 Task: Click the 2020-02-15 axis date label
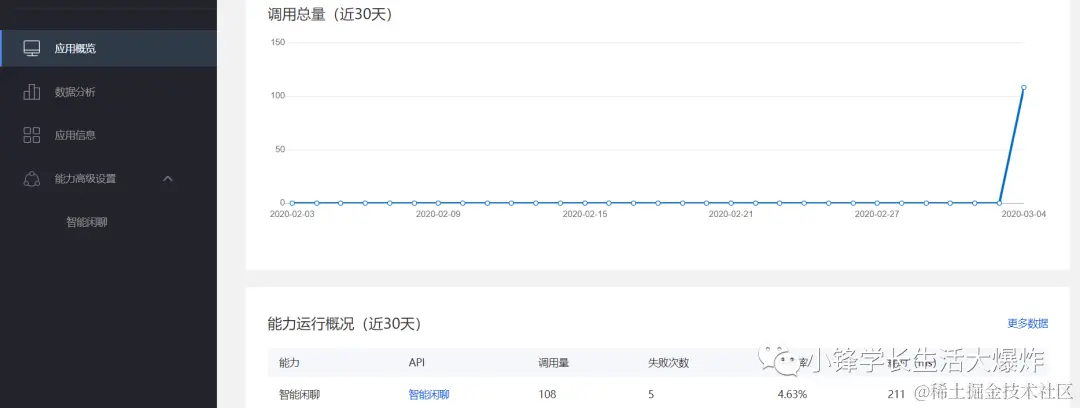[x=585, y=214]
